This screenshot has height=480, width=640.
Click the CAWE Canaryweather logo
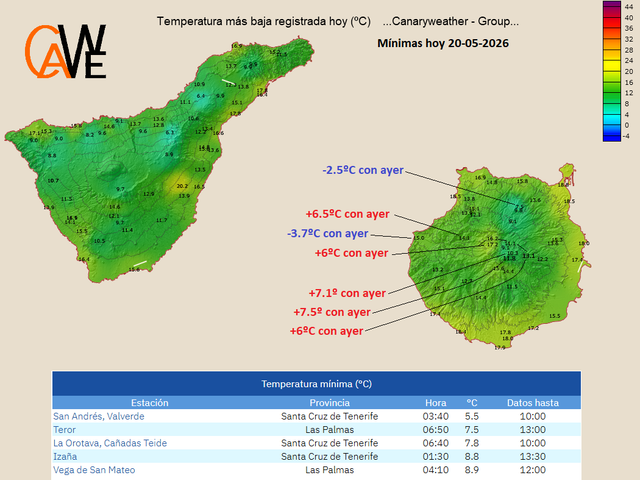(x=66, y=52)
